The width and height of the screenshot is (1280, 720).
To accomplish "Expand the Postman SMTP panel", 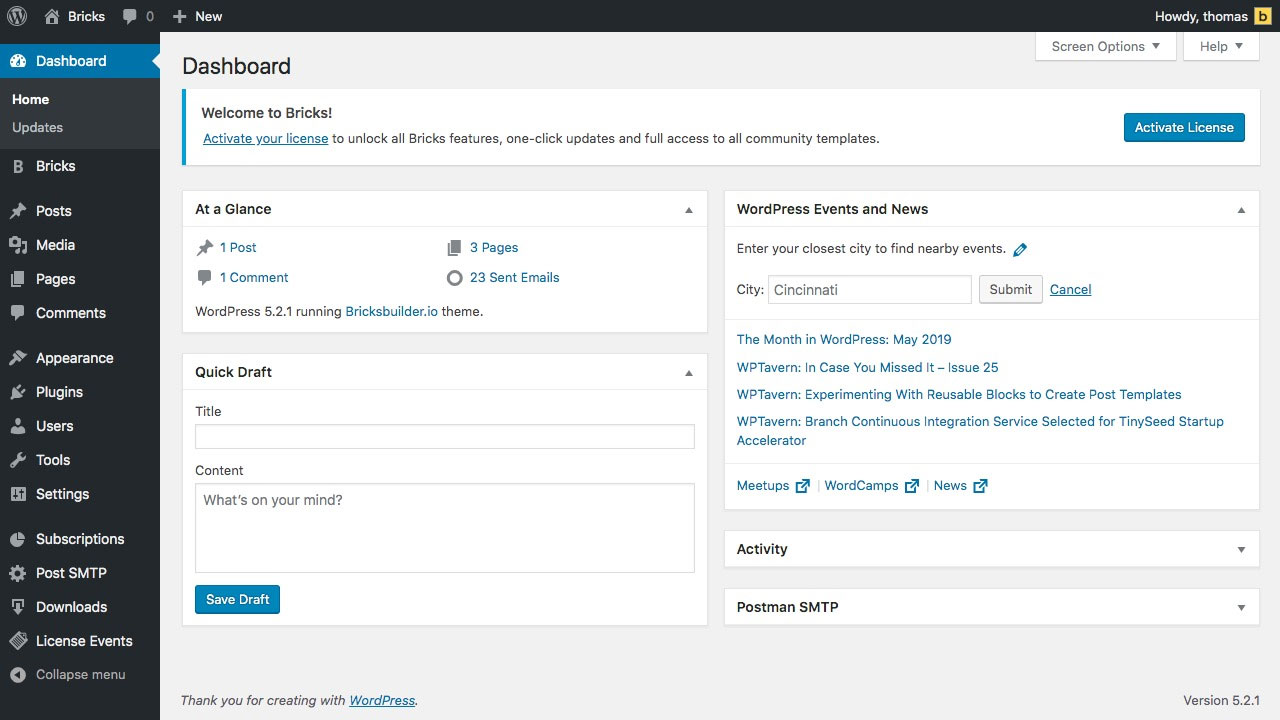I will coord(1241,608).
